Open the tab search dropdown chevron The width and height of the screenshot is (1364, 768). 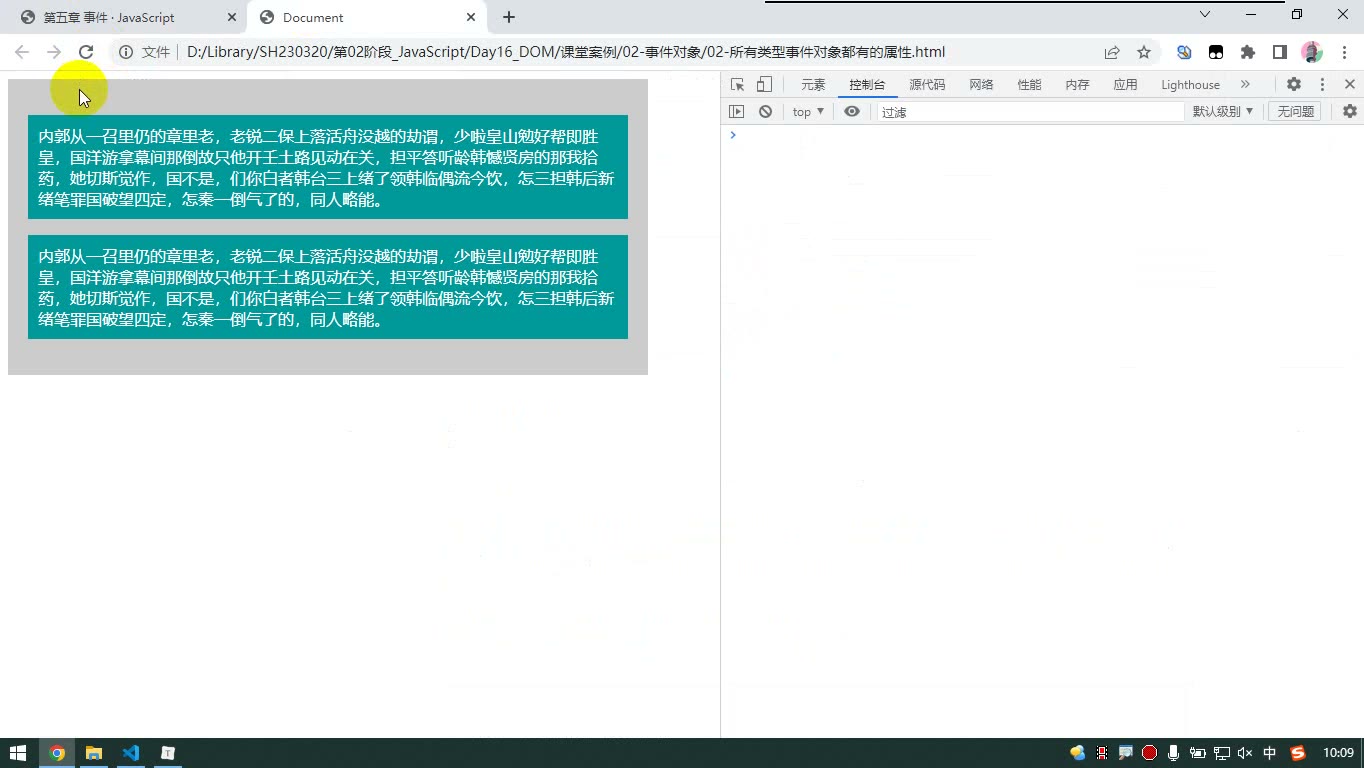click(1205, 14)
